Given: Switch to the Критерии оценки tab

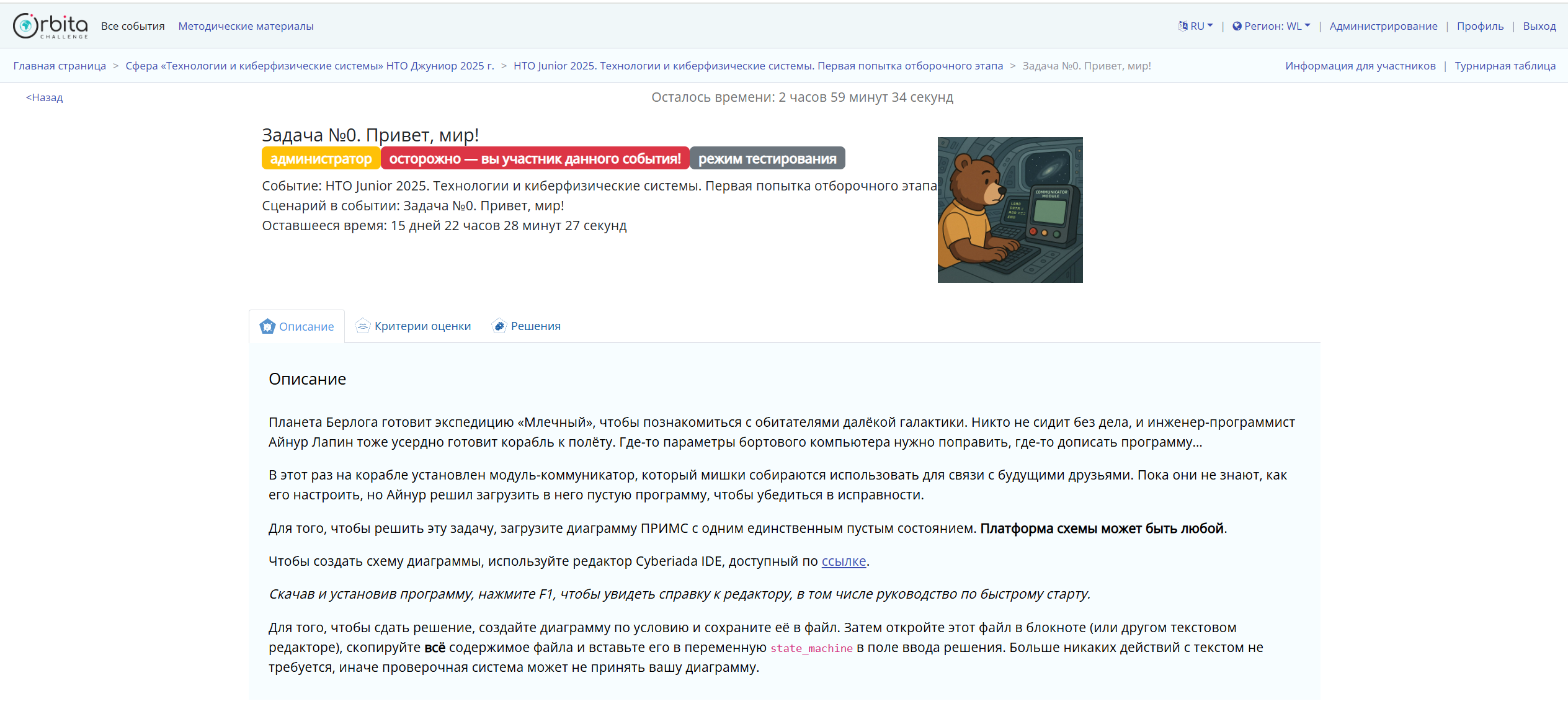Looking at the screenshot, I should pos(422,326).
